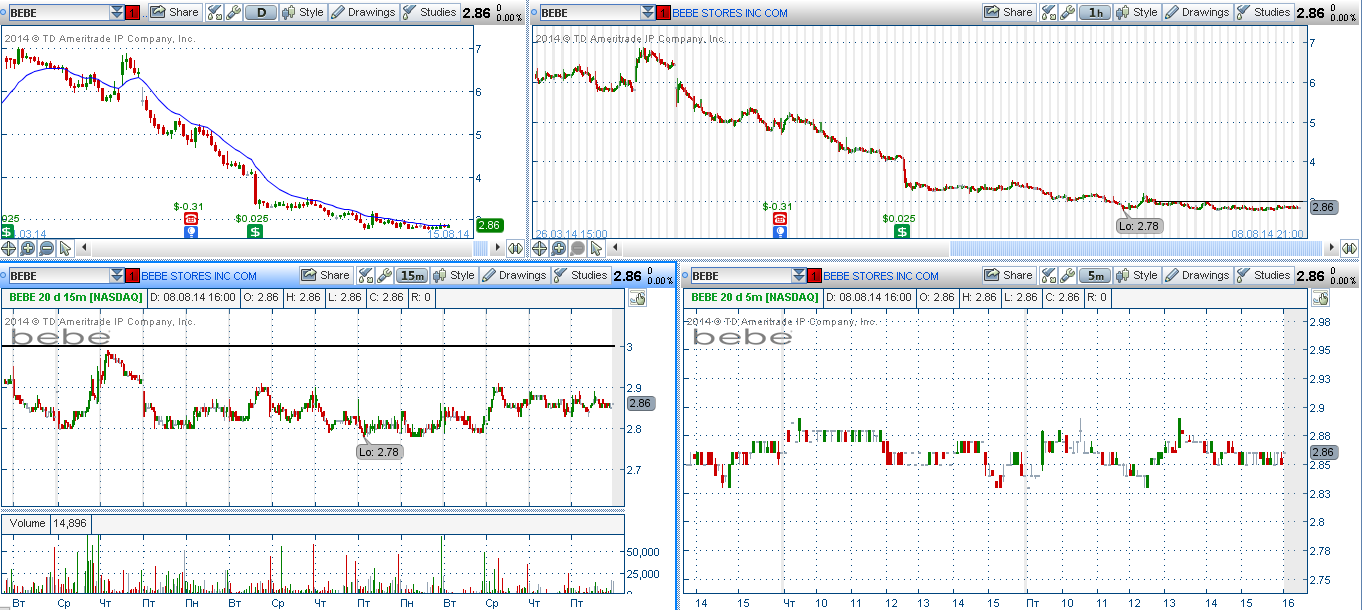Click the pan crosshair icon under the 1h chart
1362x610 pixels.
541,248
